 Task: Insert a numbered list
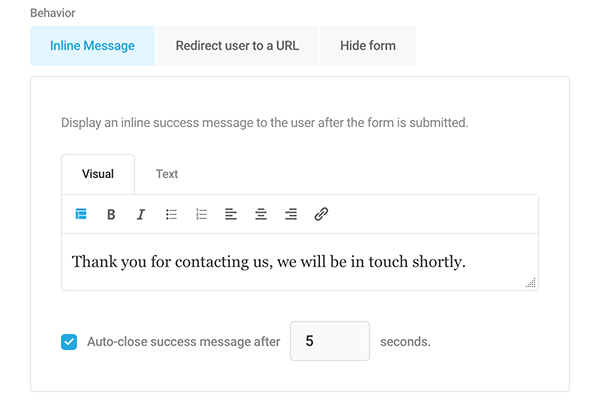coord(201,214)
